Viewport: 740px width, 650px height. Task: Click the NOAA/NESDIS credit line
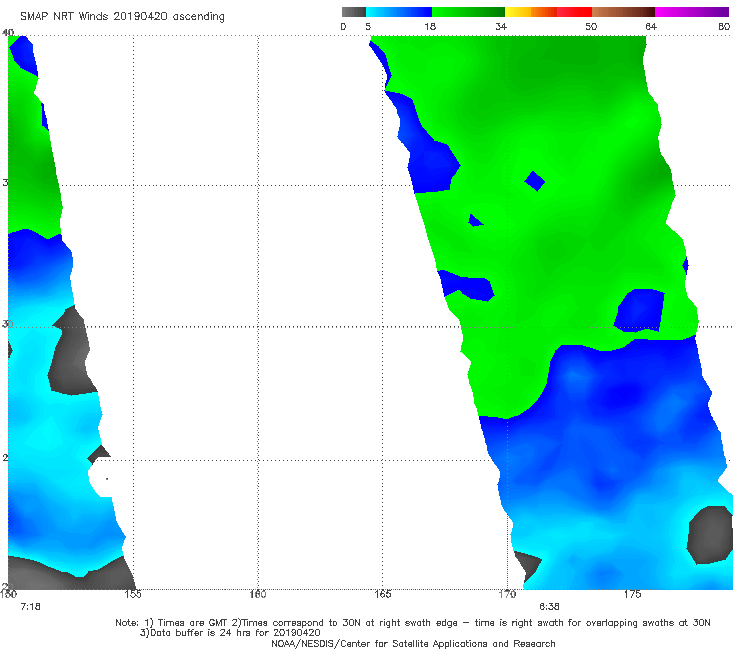pos(413,643)
